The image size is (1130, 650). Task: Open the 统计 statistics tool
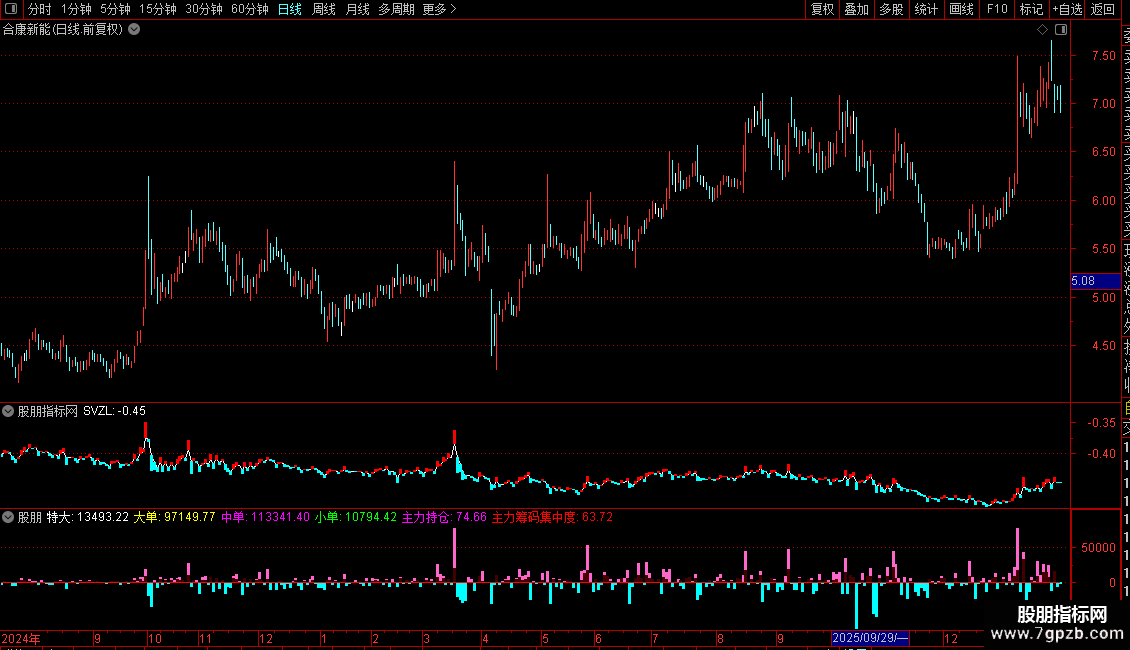(926, 9)
